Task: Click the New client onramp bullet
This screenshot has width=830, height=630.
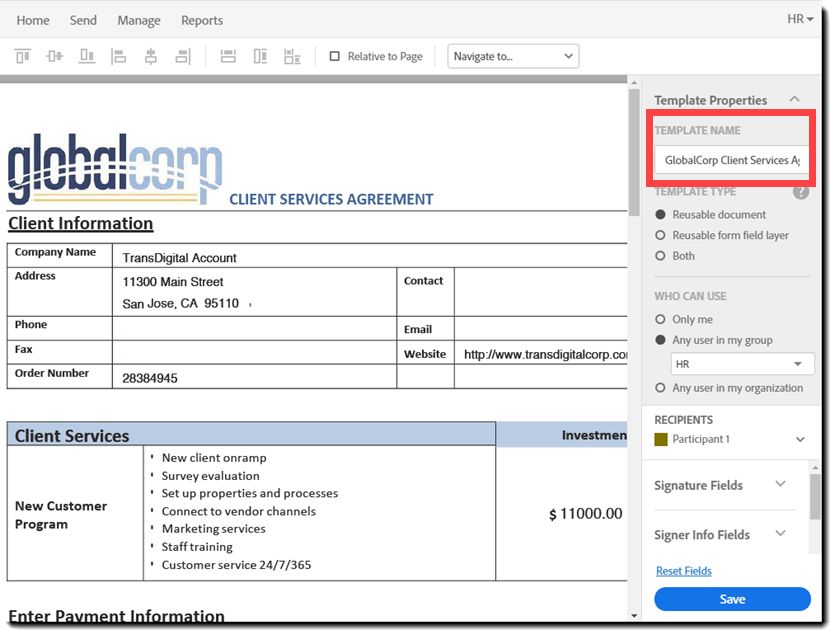Action: tap(214, 457)
